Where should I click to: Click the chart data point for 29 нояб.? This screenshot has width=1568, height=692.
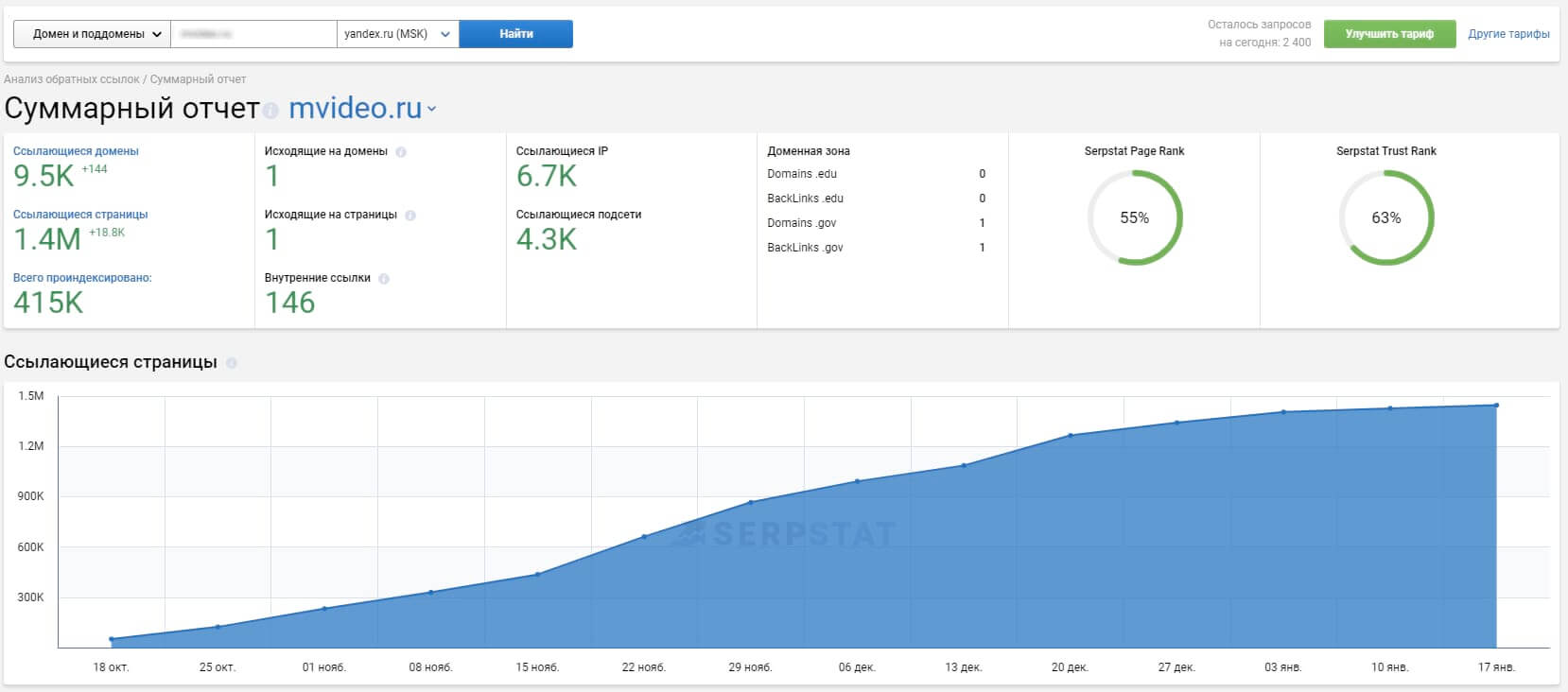click(751, 502)
